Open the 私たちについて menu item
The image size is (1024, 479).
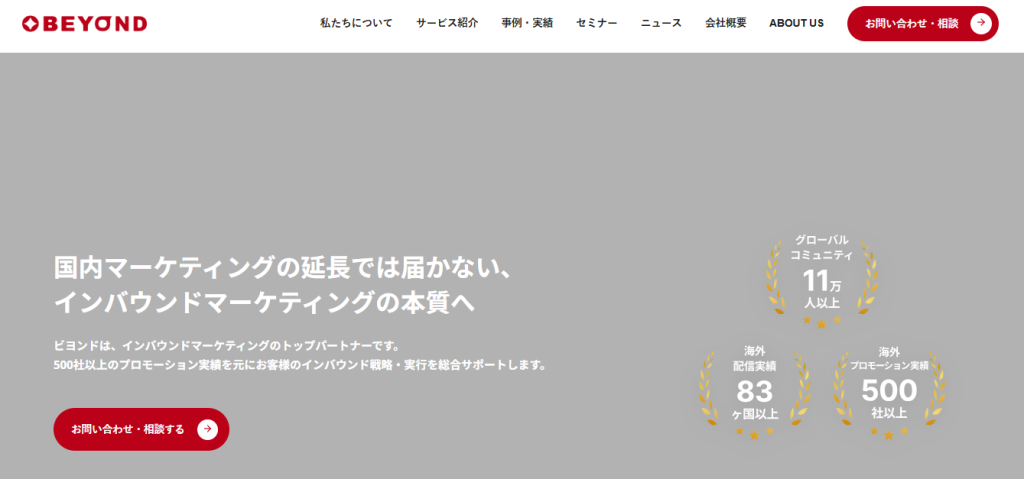(356, 23)
